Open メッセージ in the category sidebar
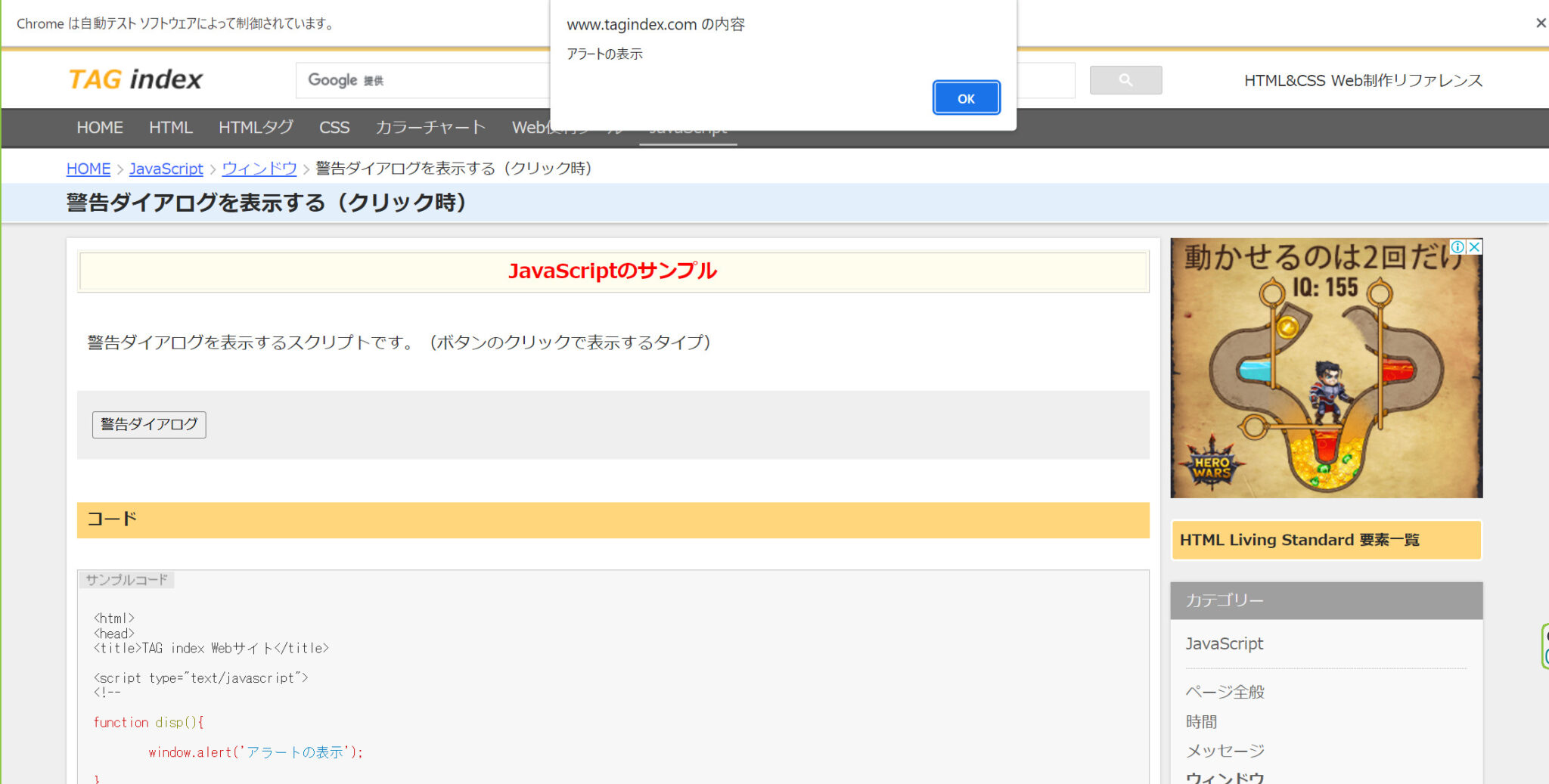The image size is (1549, 784). [x=1225, y=751]
